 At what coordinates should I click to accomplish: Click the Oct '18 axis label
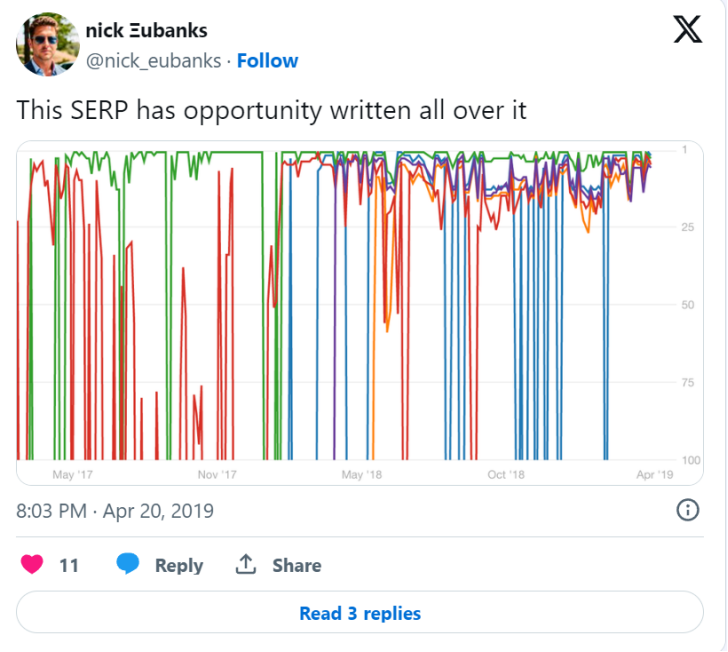tap(506, 475)
